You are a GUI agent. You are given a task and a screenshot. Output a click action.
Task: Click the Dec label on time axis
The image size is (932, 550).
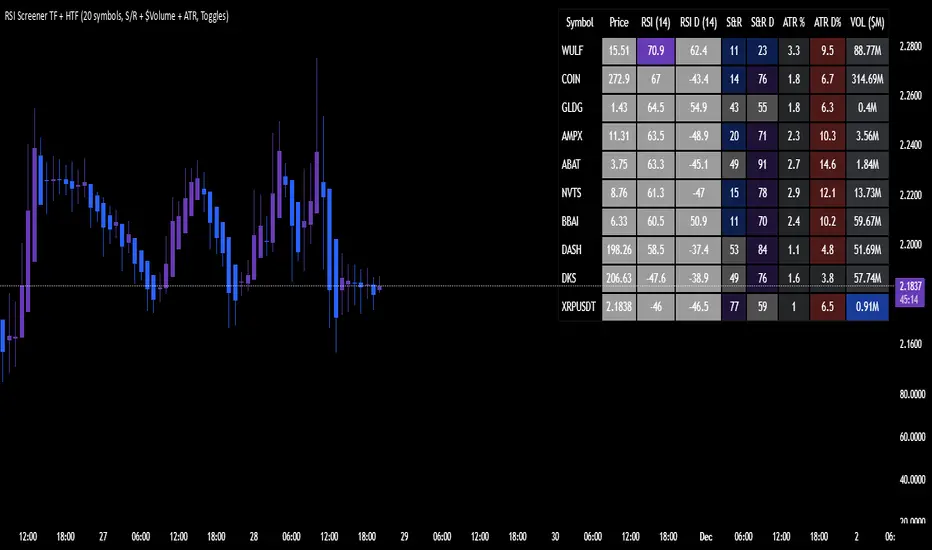click(706, 537)
